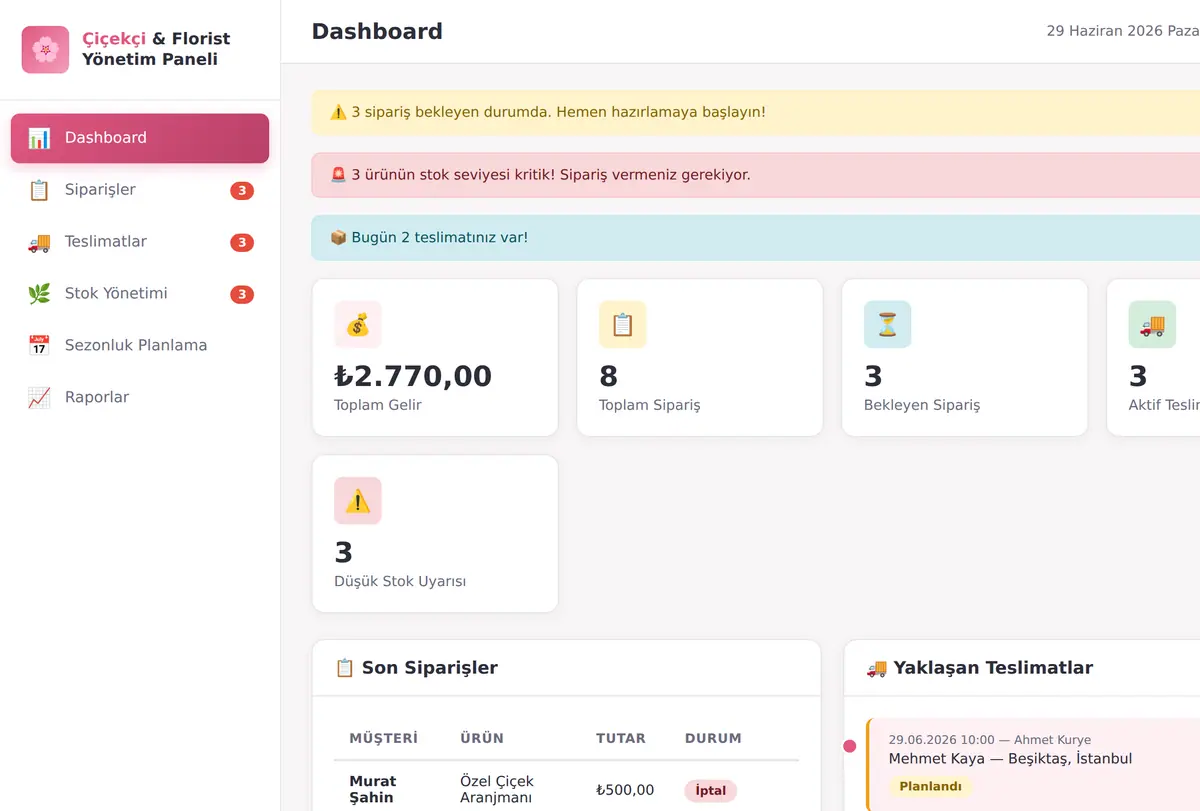Click the Bekleyen Sipariş label
This screenshot has width=1200, height=811.
coord(922,405)
